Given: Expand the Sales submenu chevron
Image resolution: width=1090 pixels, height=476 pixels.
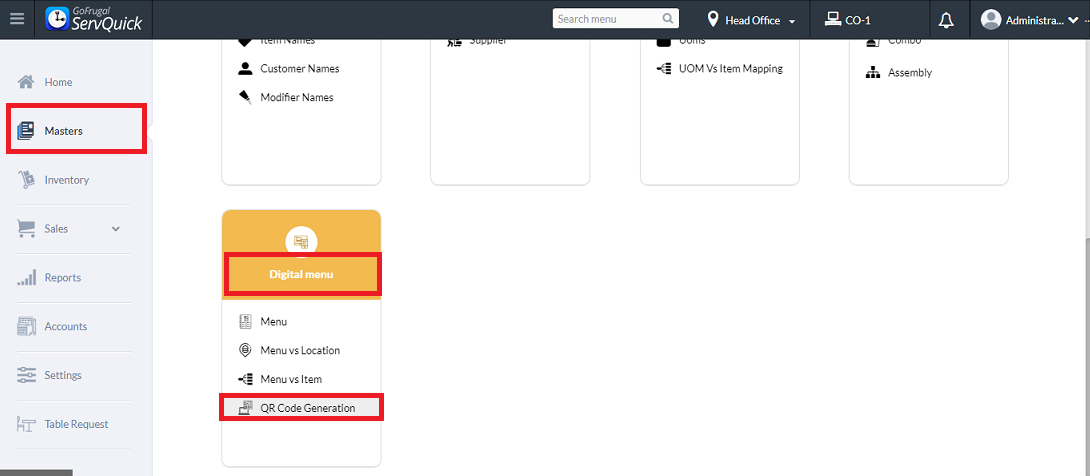Looking at the screenshot, I should coord(116,229).
